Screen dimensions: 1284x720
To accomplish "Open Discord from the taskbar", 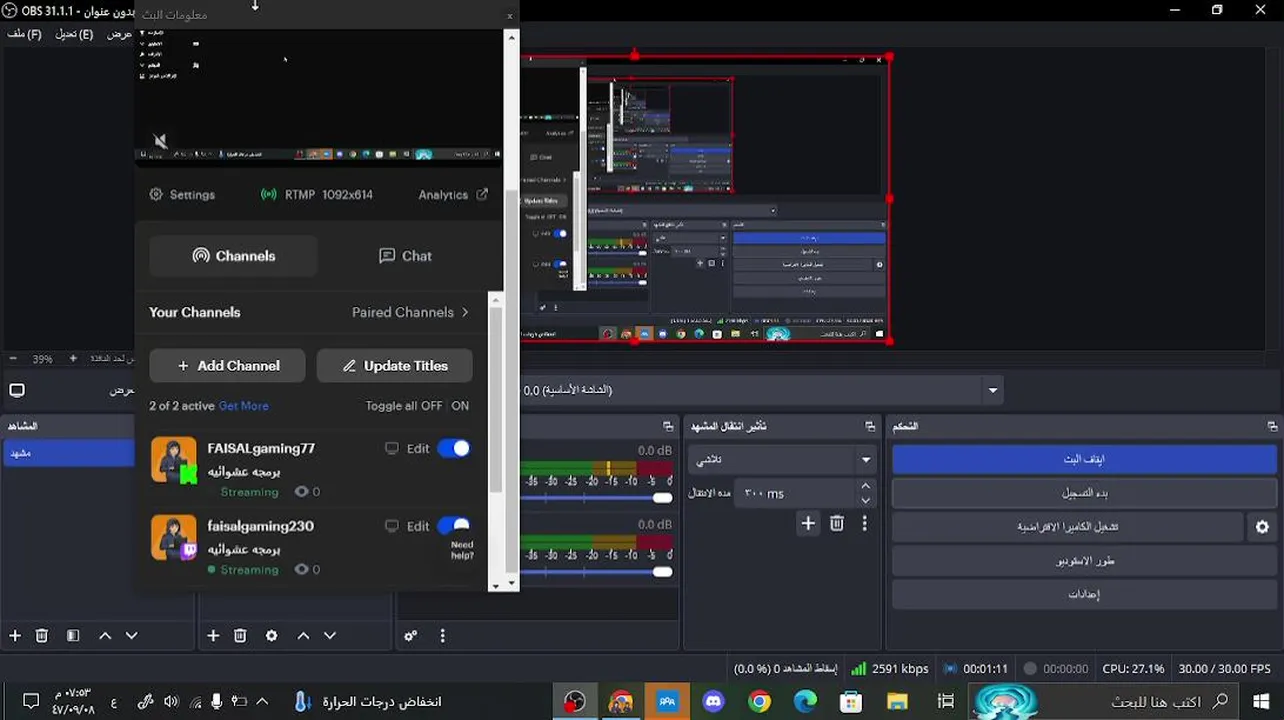I will pyautogui.click(x=713, y=701).
